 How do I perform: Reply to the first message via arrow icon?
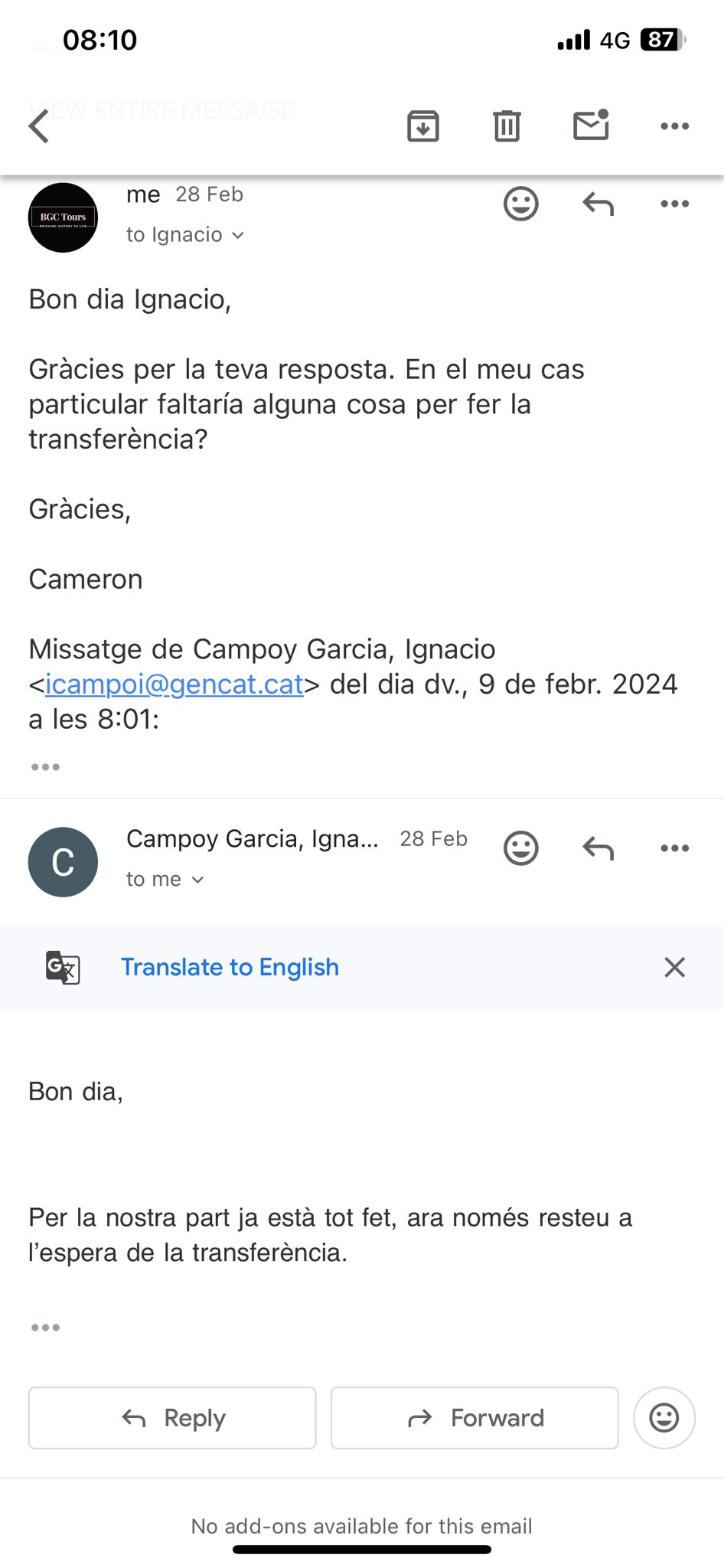(598, 204)
